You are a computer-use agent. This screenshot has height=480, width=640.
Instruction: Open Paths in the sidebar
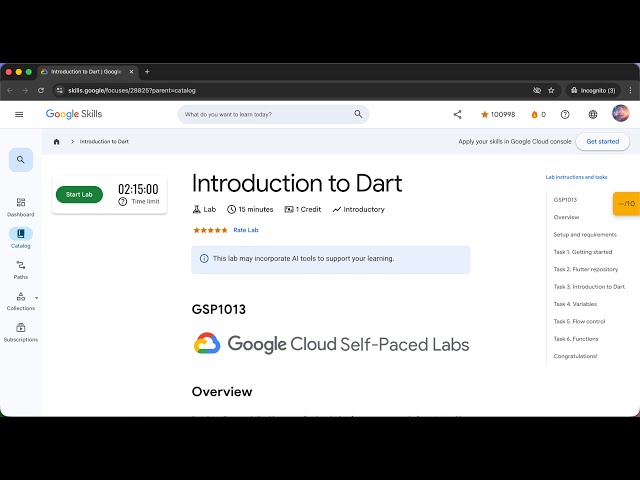[21, 270]
